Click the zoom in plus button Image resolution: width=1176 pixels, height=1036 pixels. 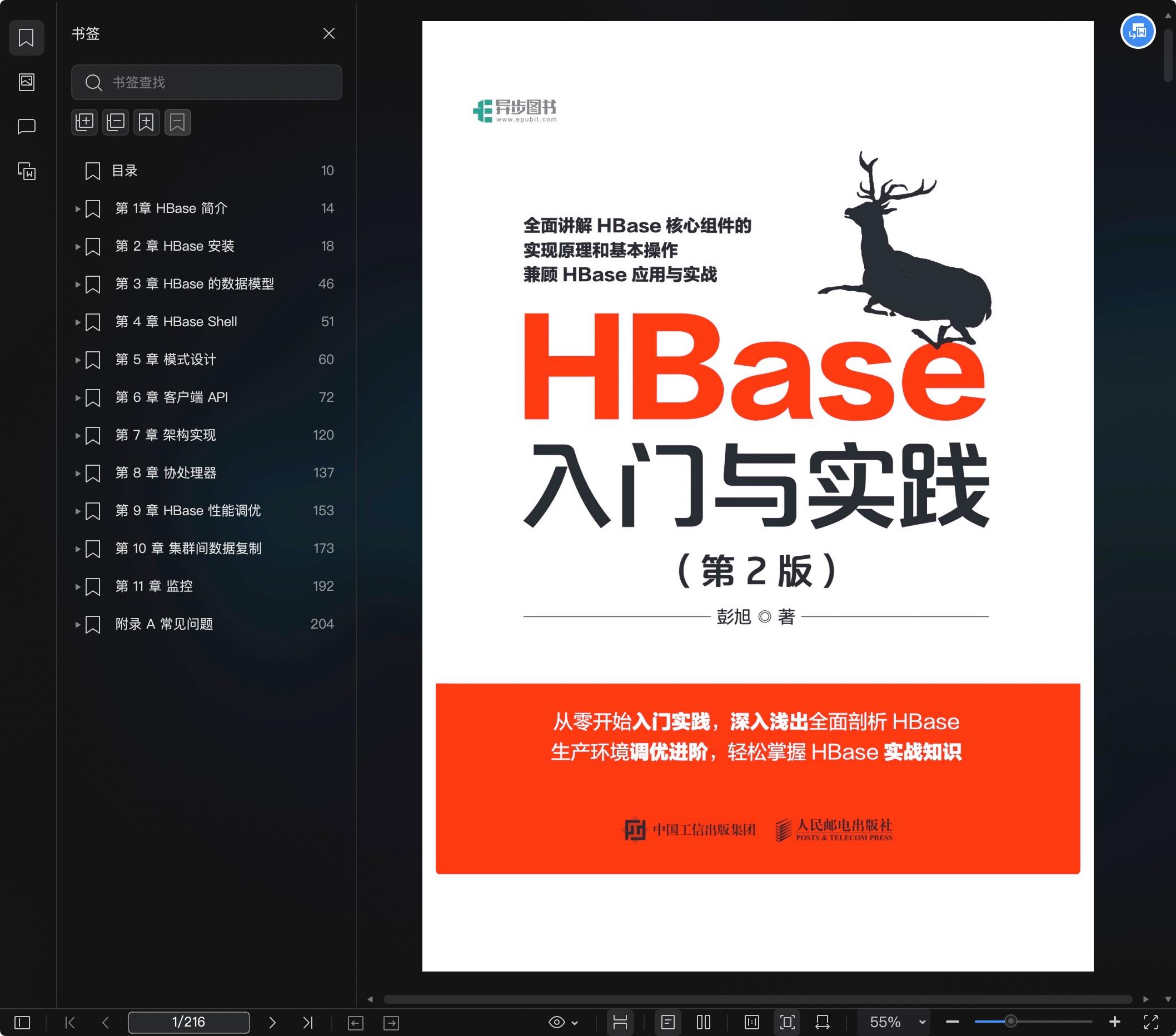1114,1022
